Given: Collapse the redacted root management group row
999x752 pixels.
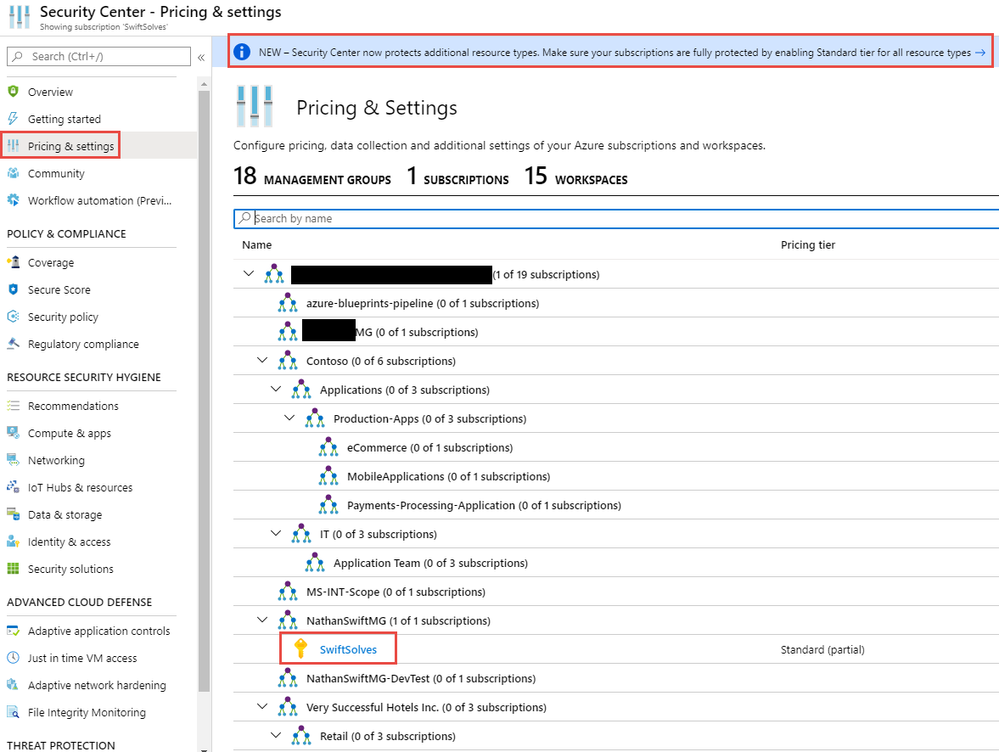Looking at the screenshot, I should click(x=248, y=273).
